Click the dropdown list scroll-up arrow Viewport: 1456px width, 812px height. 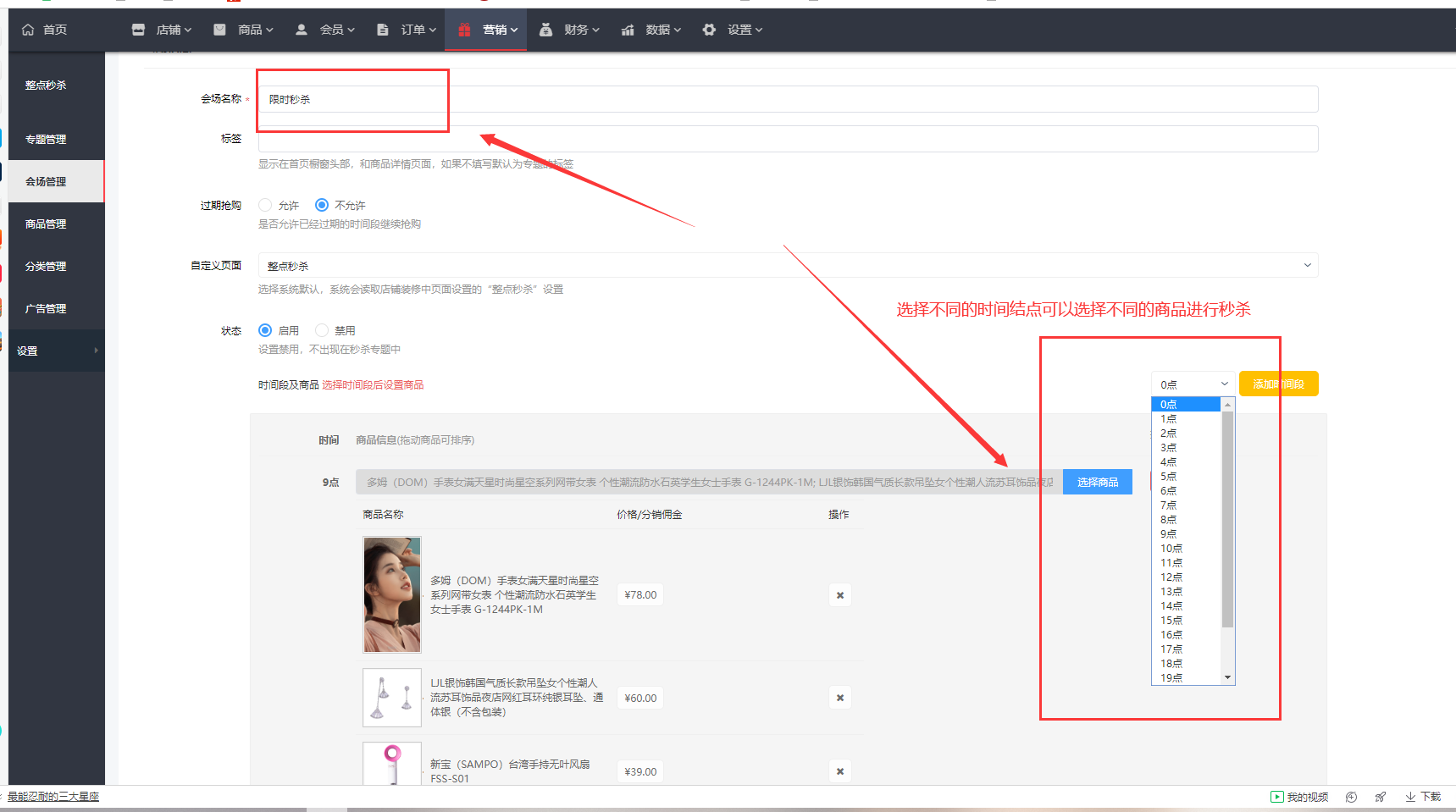click(1227, 405)
